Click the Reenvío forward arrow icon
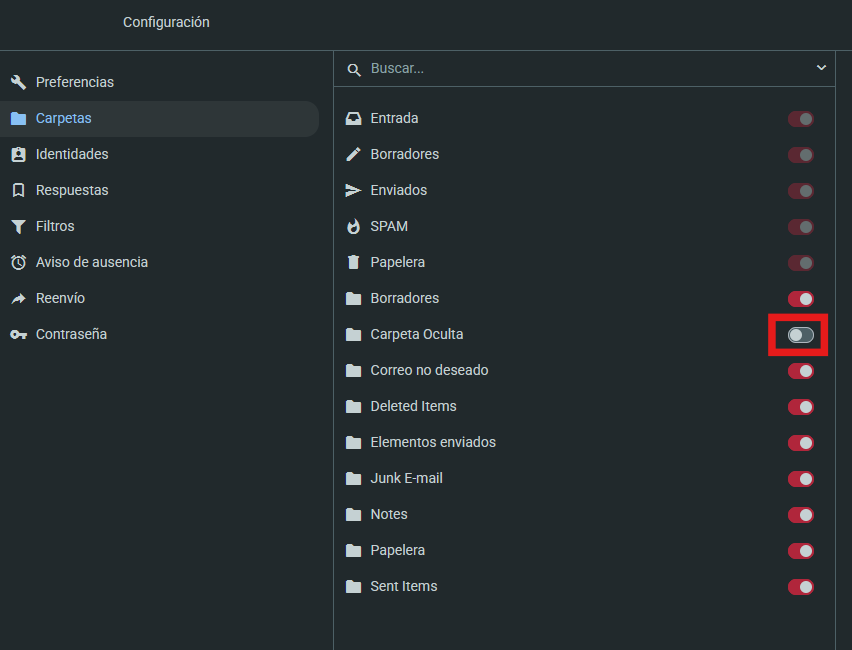 (18, 298)
